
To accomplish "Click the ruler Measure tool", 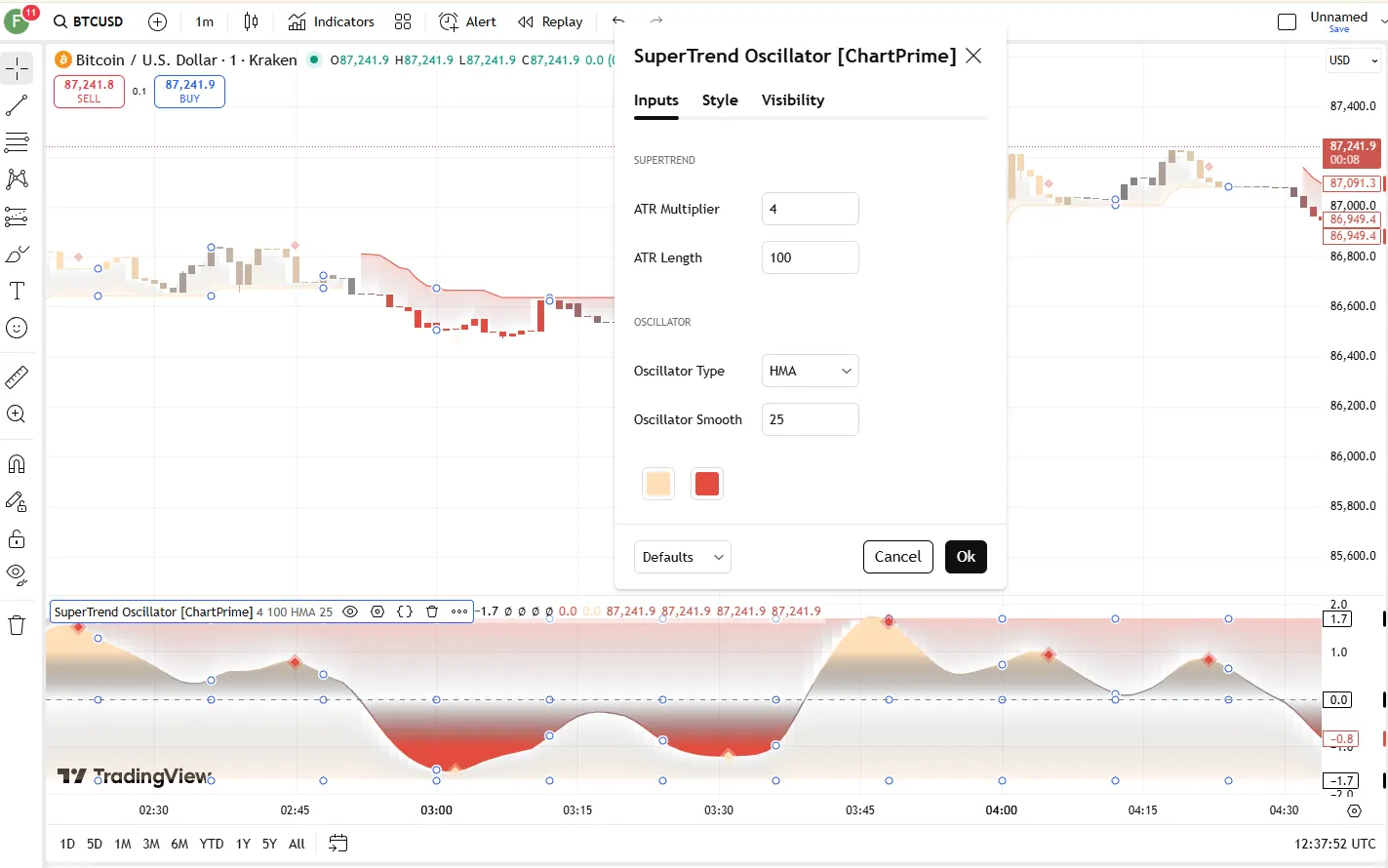I will pos(17,376).
